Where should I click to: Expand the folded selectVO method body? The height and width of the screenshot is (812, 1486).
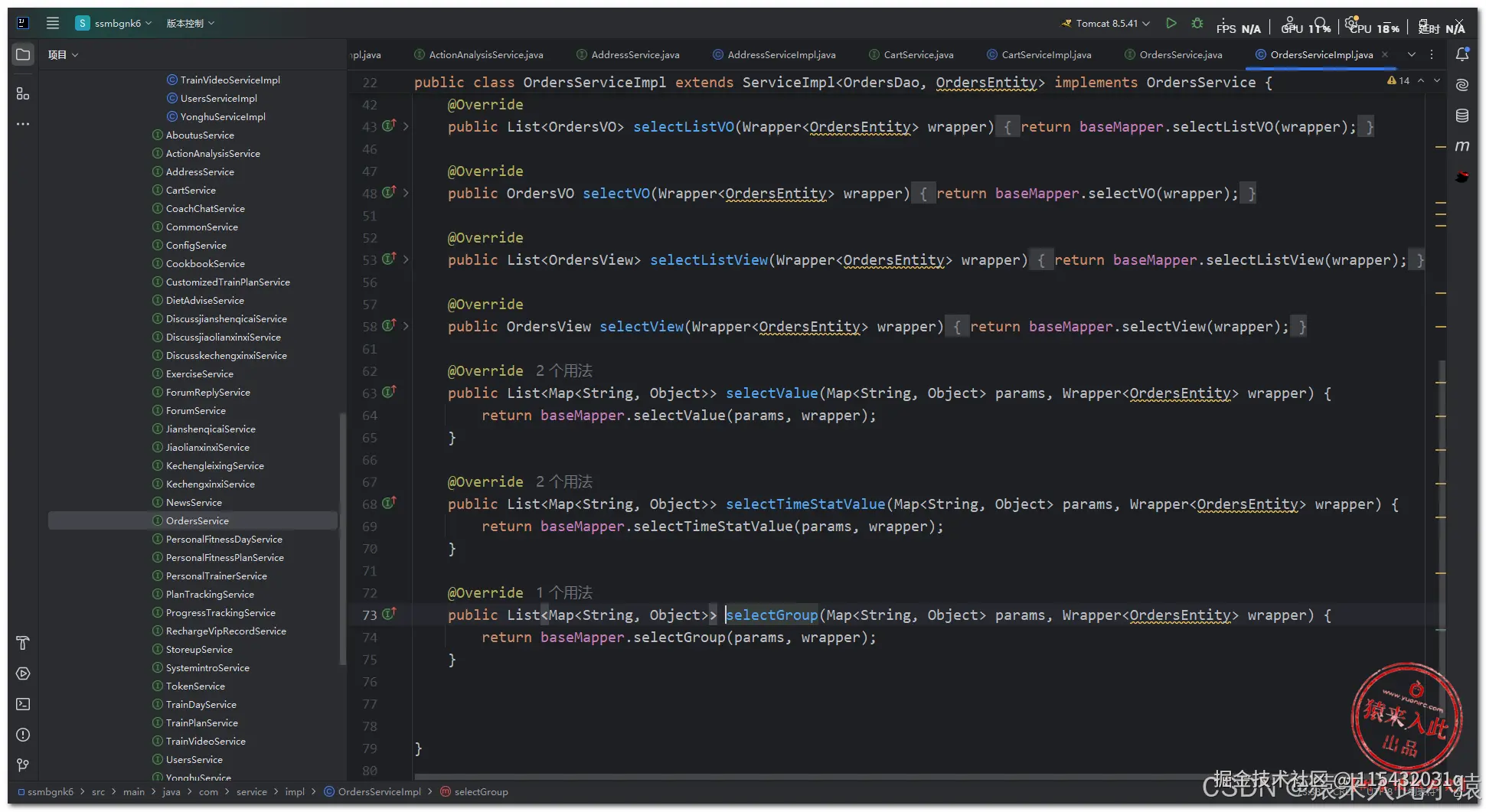coord(406,193)
